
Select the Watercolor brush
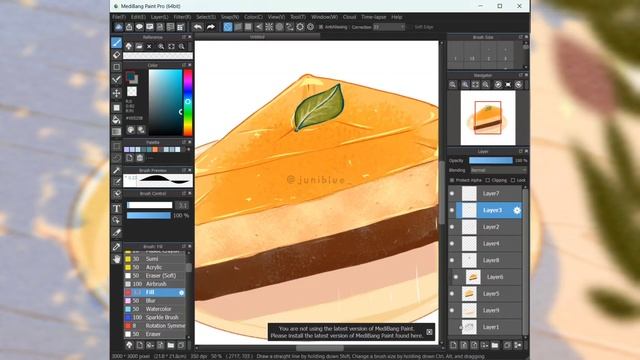click(155, 309)
